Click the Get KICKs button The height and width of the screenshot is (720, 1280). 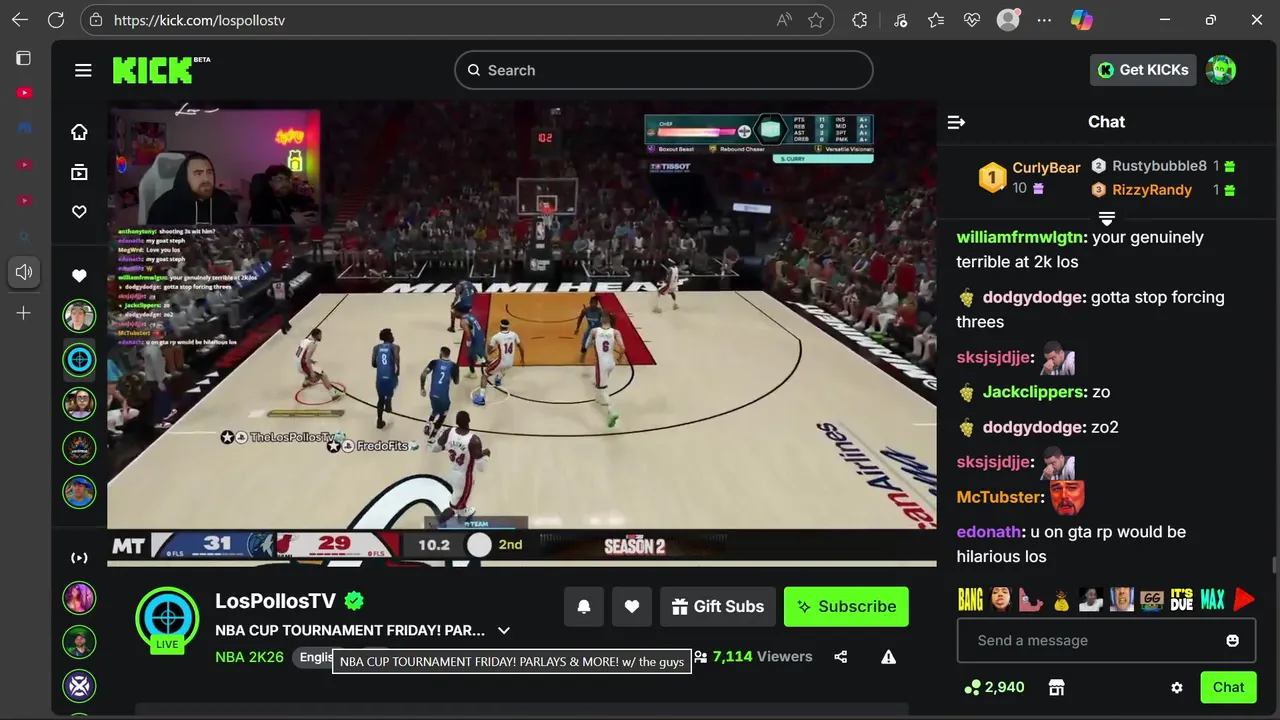(x=1143, y=70)
